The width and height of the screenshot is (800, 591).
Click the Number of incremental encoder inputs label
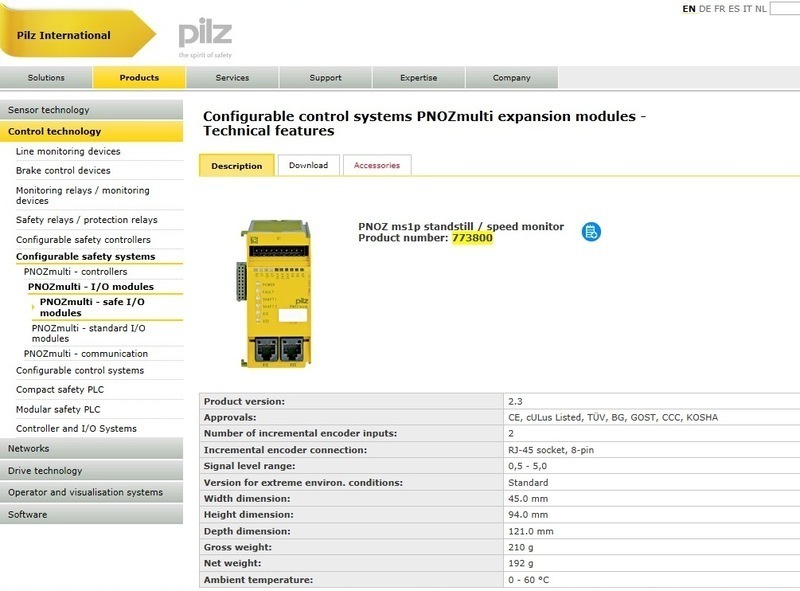[x=300, y=434]
